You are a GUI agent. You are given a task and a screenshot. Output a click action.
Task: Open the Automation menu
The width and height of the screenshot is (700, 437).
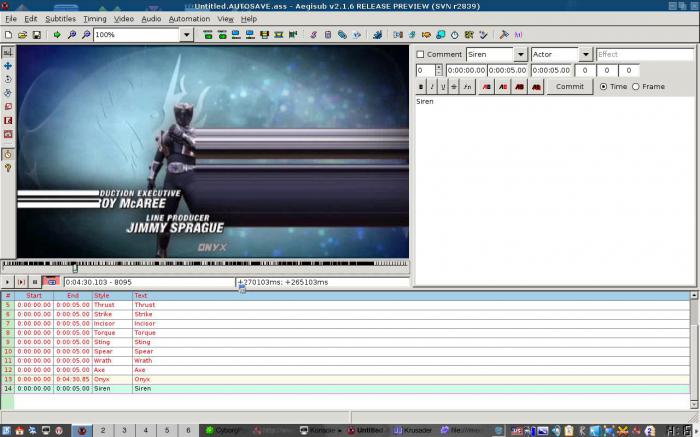[x=189, y=19]
